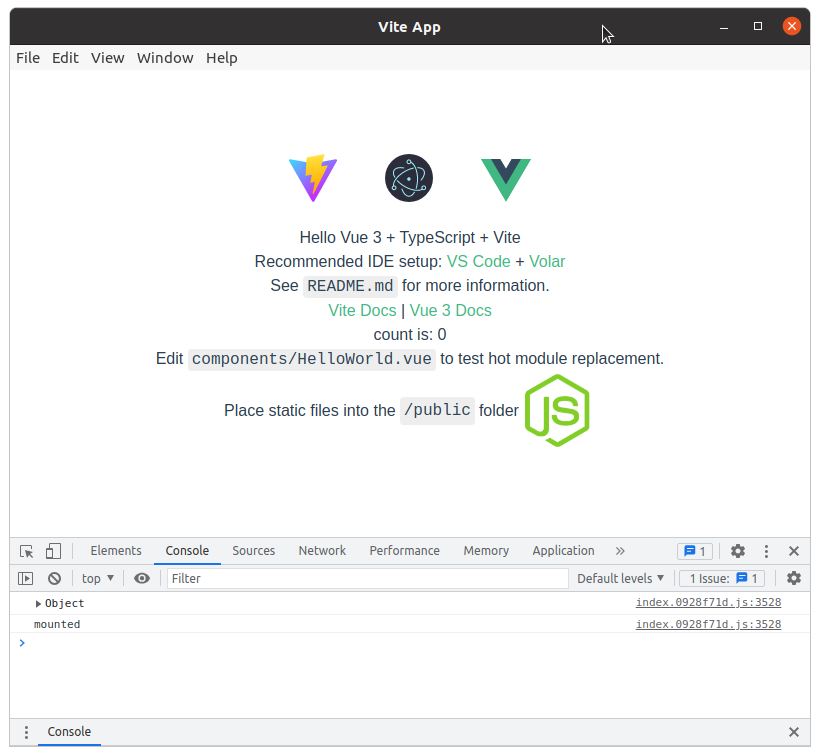This screenshot has height=756, width=820.
Task: Click the Vue logo
Action: coord(506,179)
